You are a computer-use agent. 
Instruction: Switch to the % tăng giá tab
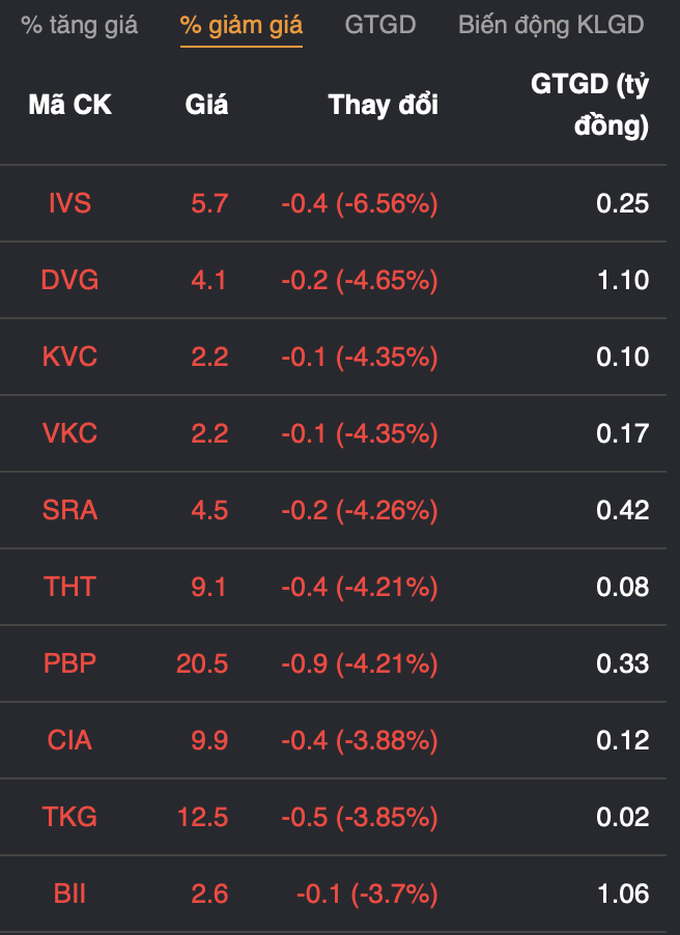point(80,25)
